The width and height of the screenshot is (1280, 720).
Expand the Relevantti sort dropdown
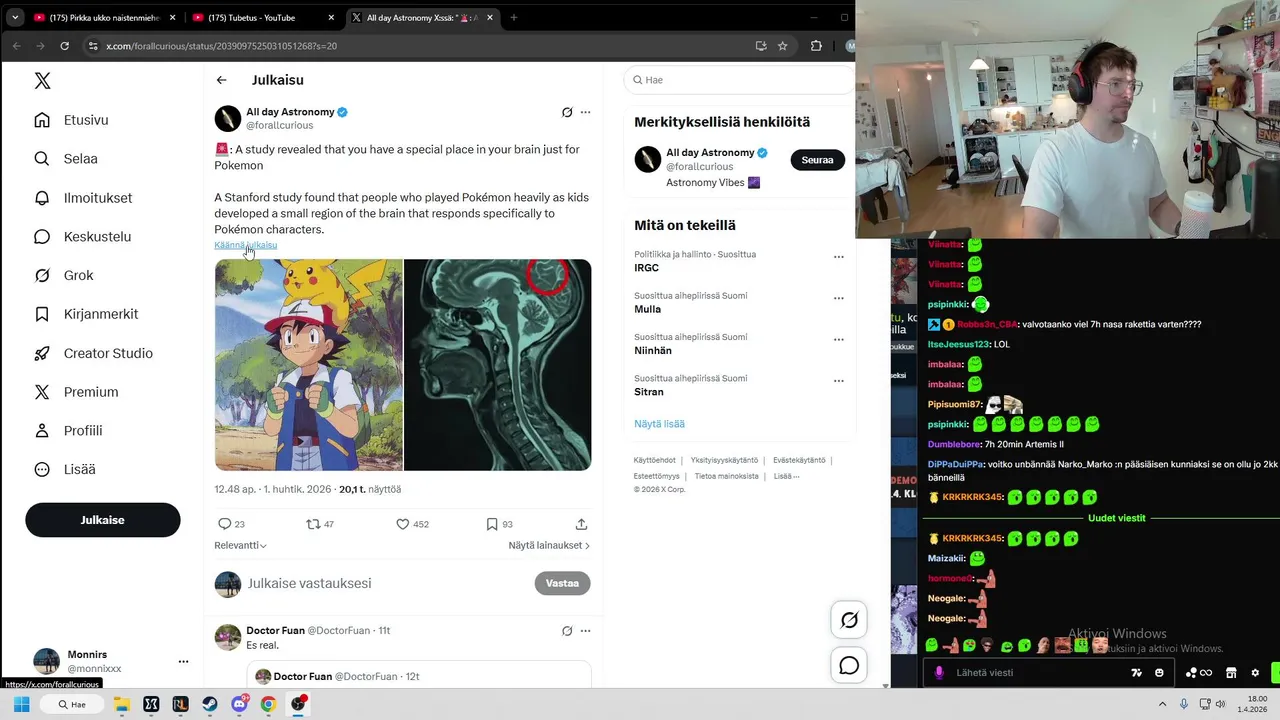coord(240,546)
